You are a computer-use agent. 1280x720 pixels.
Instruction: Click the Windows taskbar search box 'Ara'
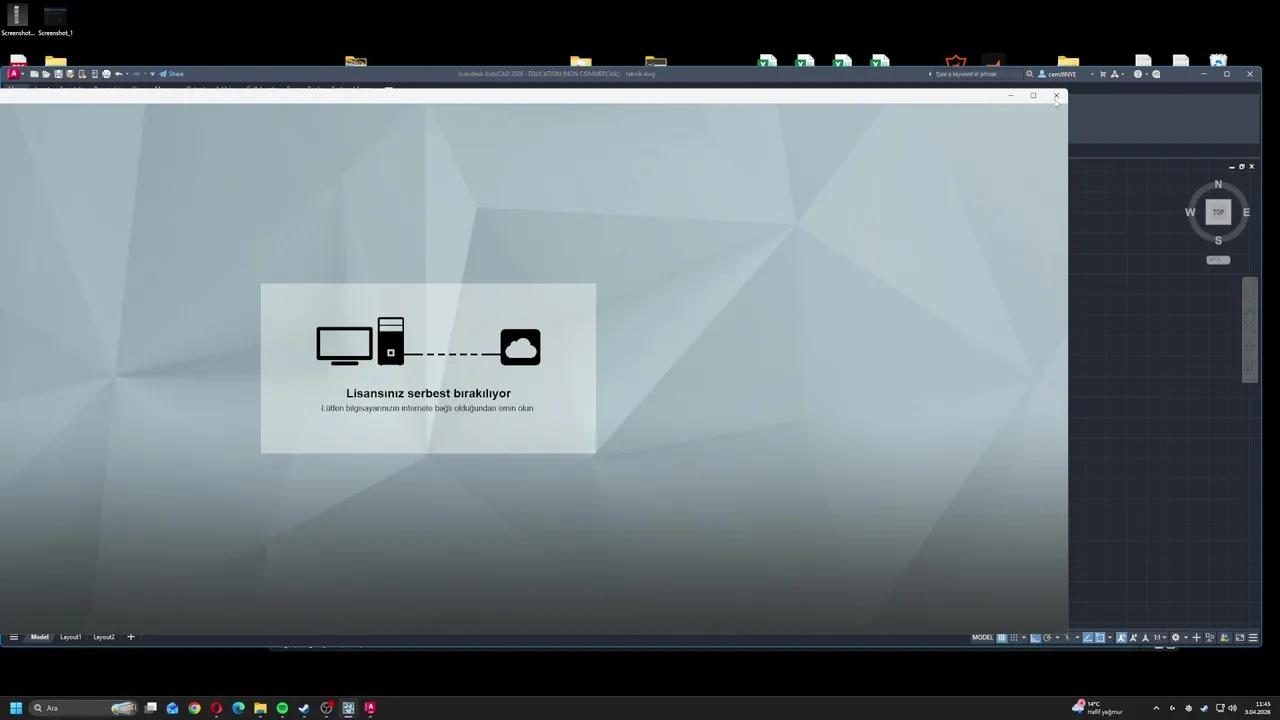click(85, 708)
